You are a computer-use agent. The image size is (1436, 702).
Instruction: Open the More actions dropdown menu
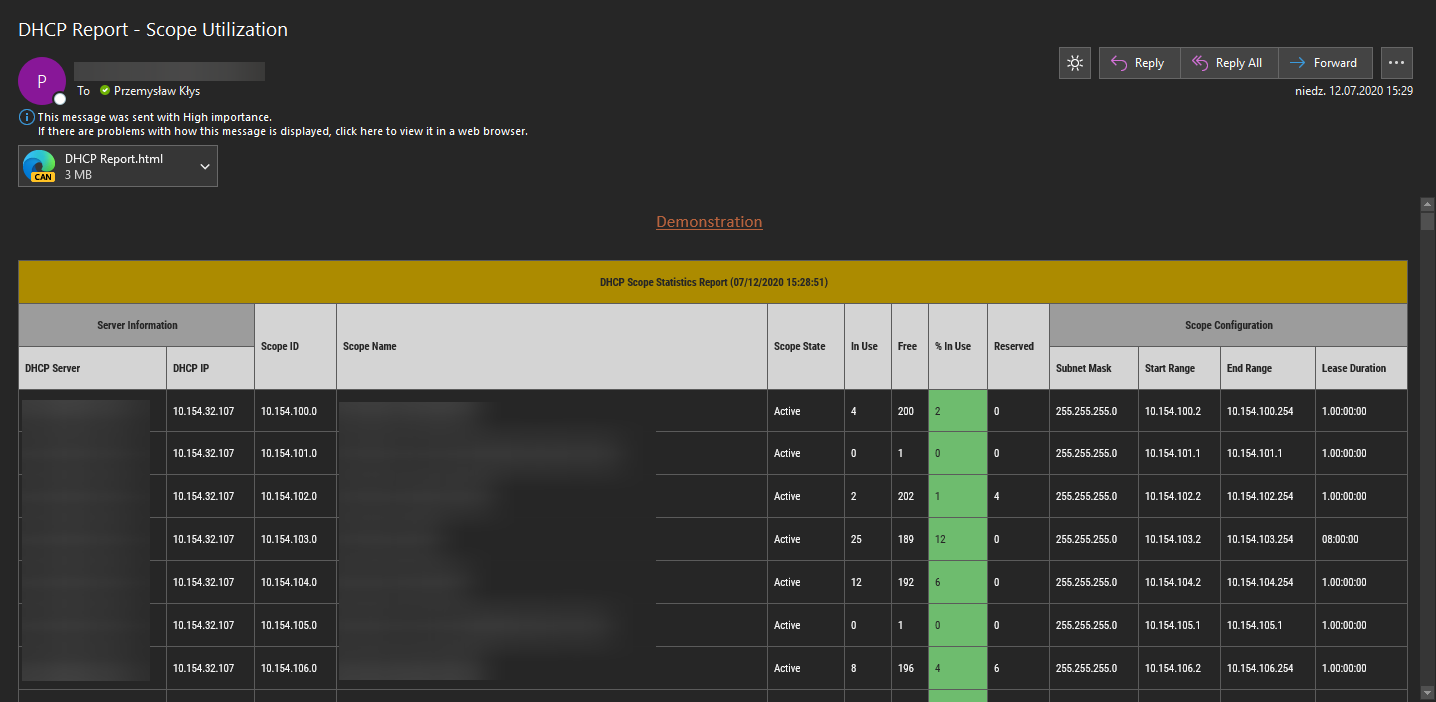(1396, 62)
